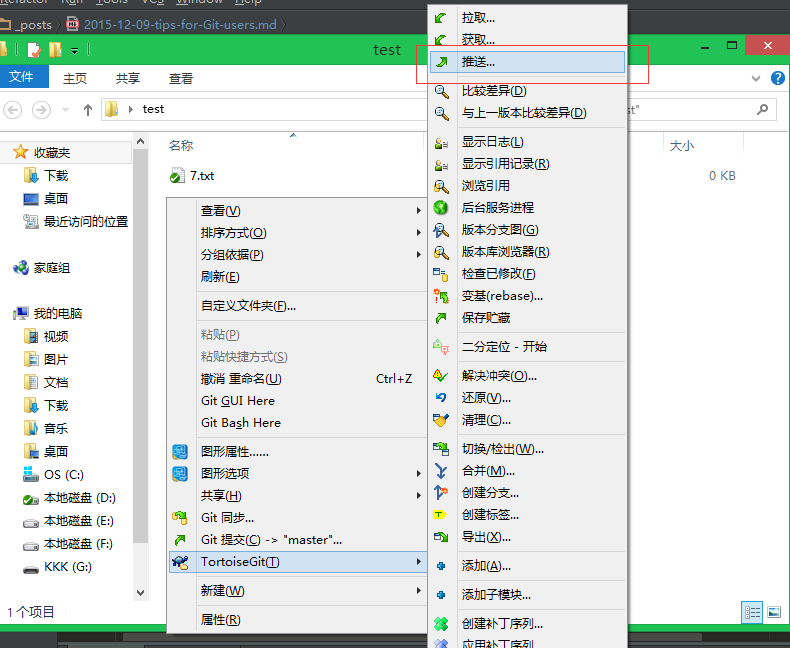Open the 主页 ribbon tab
The height and width of the screenshot is (648, 790).
pyautogui.click(x=75, y=78)
